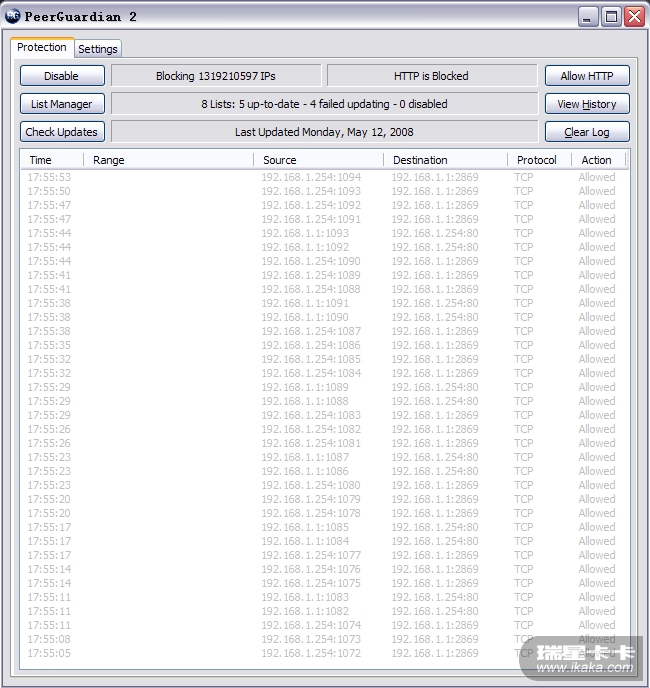Click the 8 Lists up-to-date status text
Viewport: 650px width, 688px height.
pyautogui.click(x=324, y=104)
